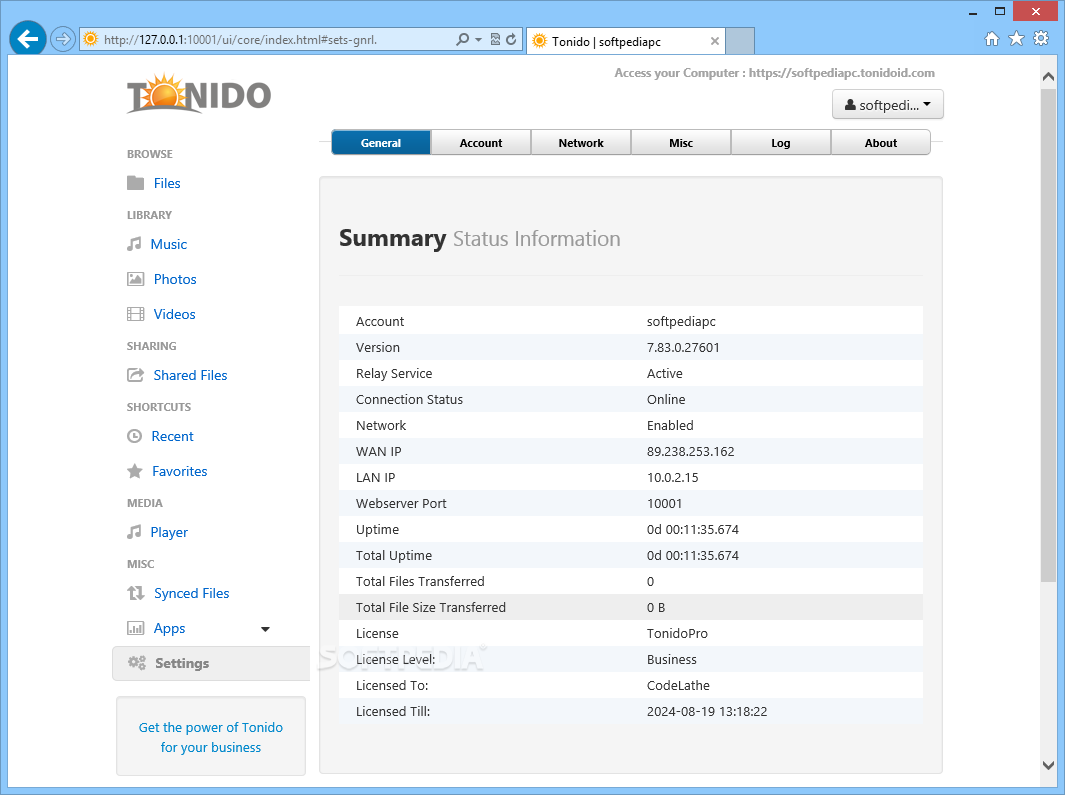Viewport: 1065px width, 795px height.
Task: Click the browser tools gear icon
Action: pyautogui.click(x=1041, y=38)
